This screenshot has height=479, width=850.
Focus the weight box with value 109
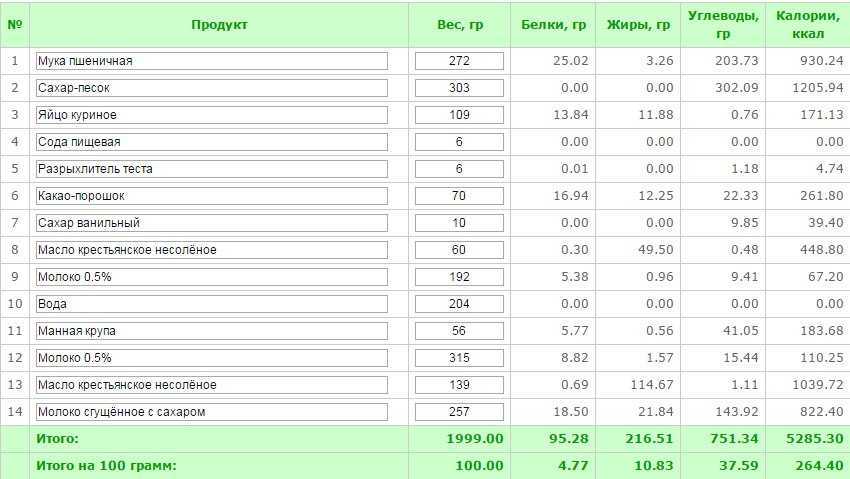click(459, 115)
